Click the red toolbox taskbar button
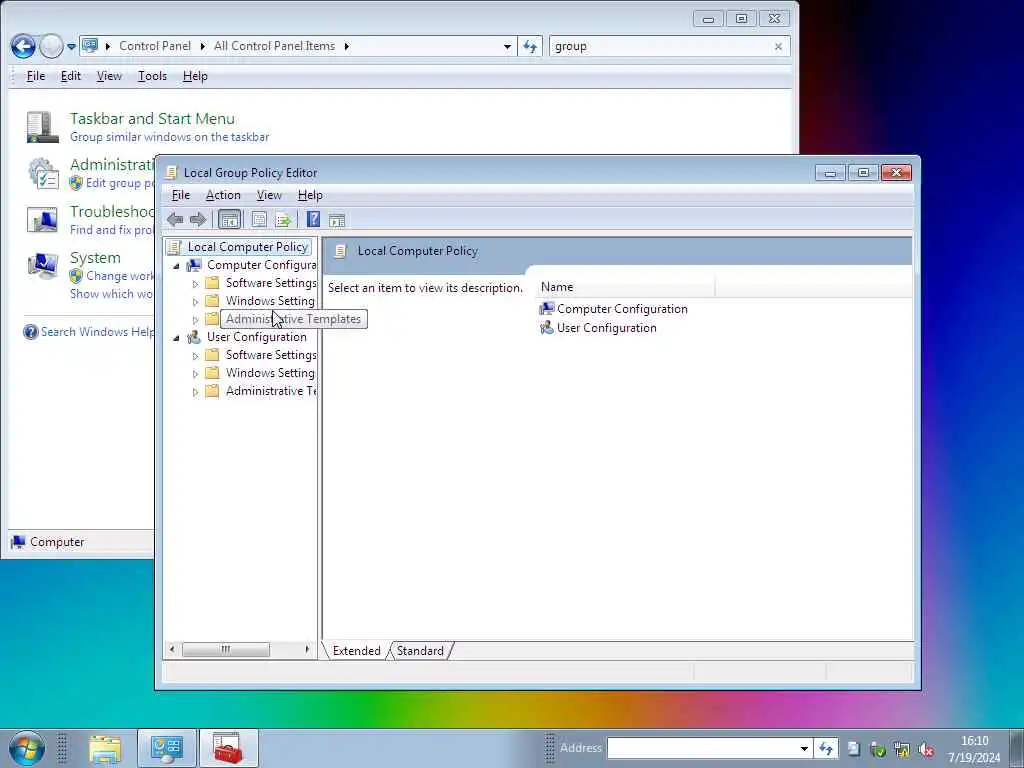 click(229, 749)
